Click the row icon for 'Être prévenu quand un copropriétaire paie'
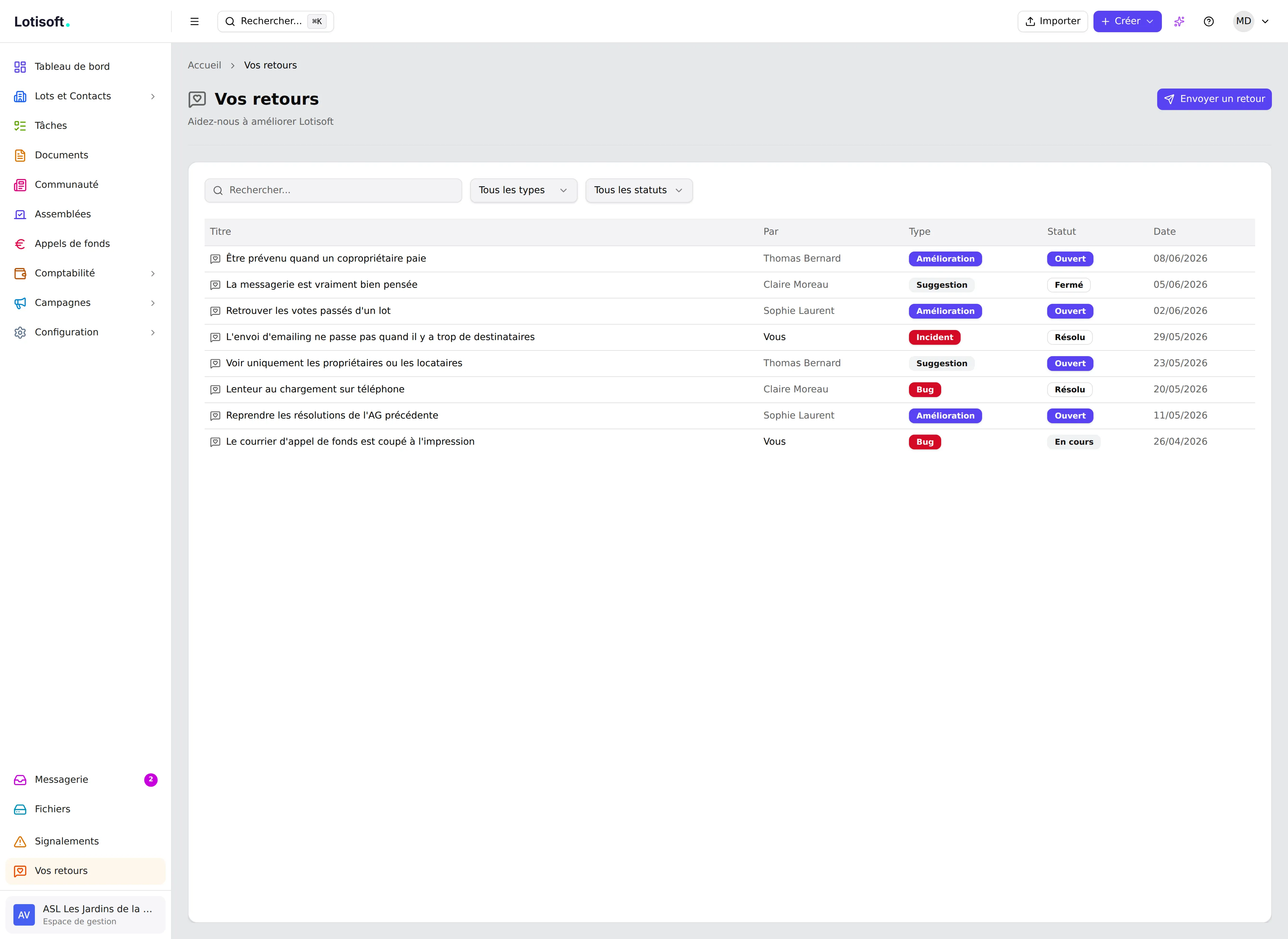 pos(215,259)
